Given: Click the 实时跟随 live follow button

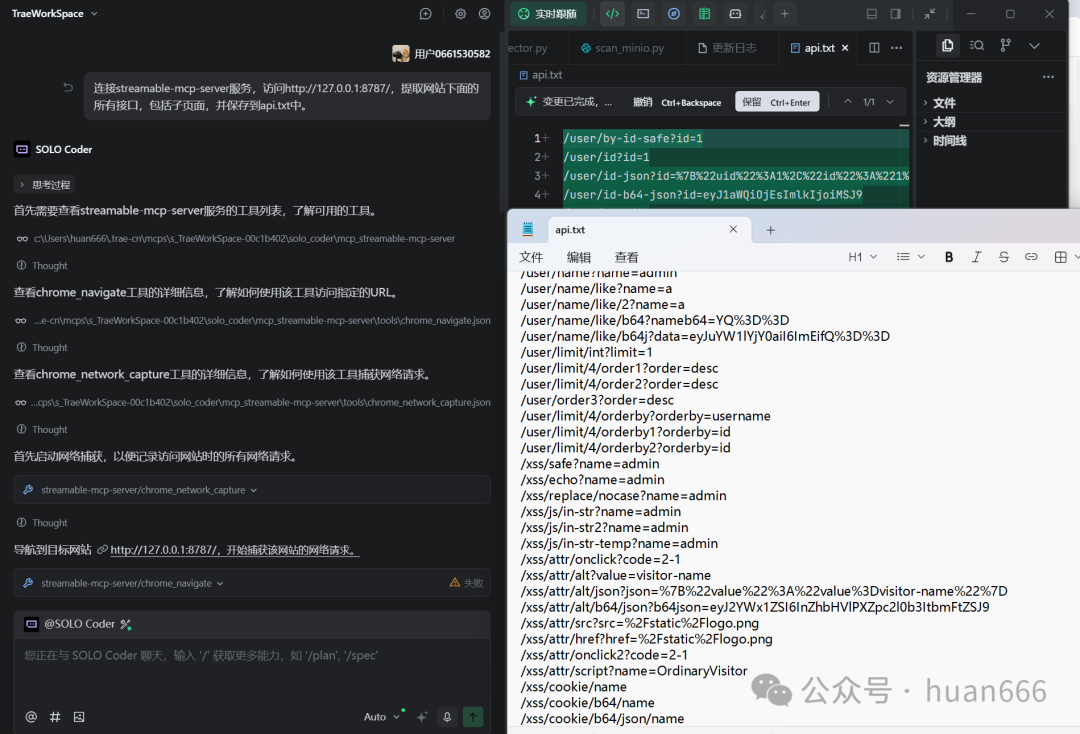Looking at the screenshot, I should [x=548, y=14].
